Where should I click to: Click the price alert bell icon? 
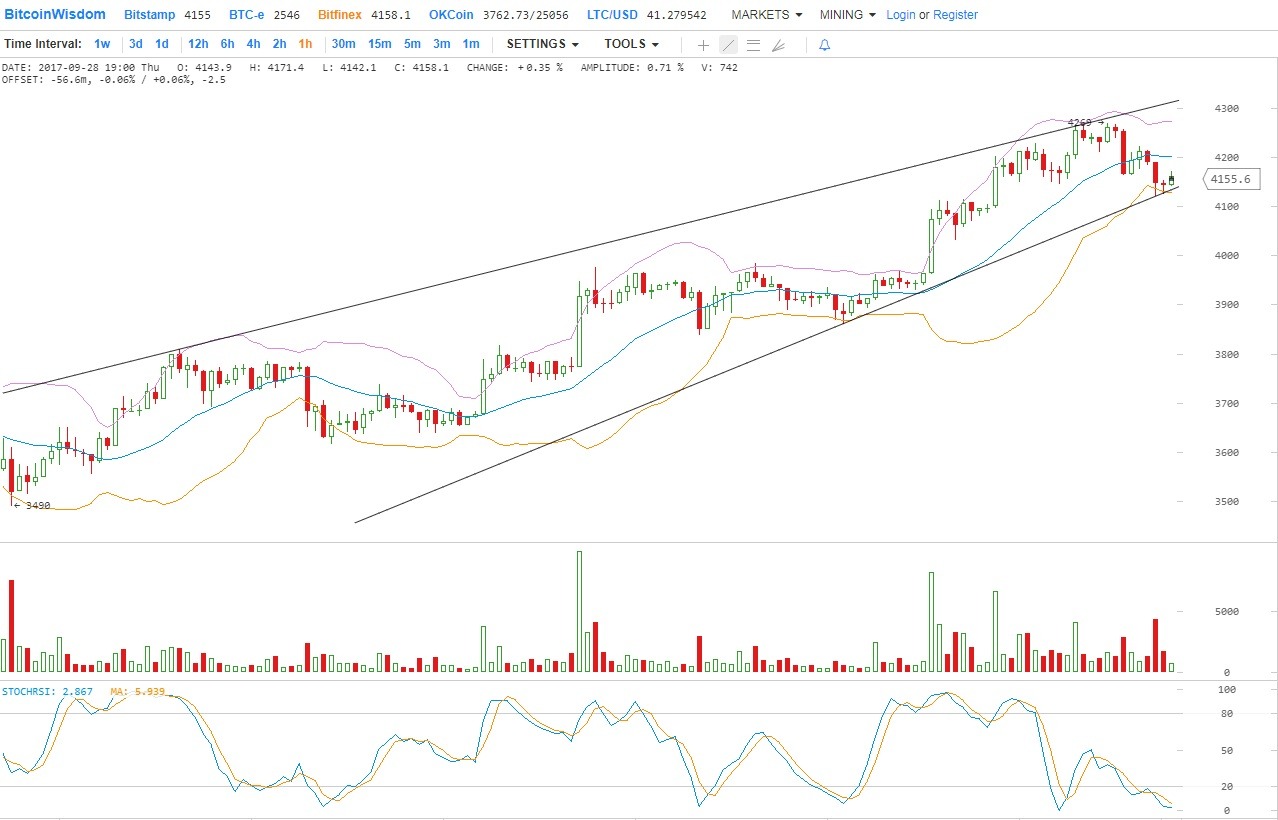point(824,45)
